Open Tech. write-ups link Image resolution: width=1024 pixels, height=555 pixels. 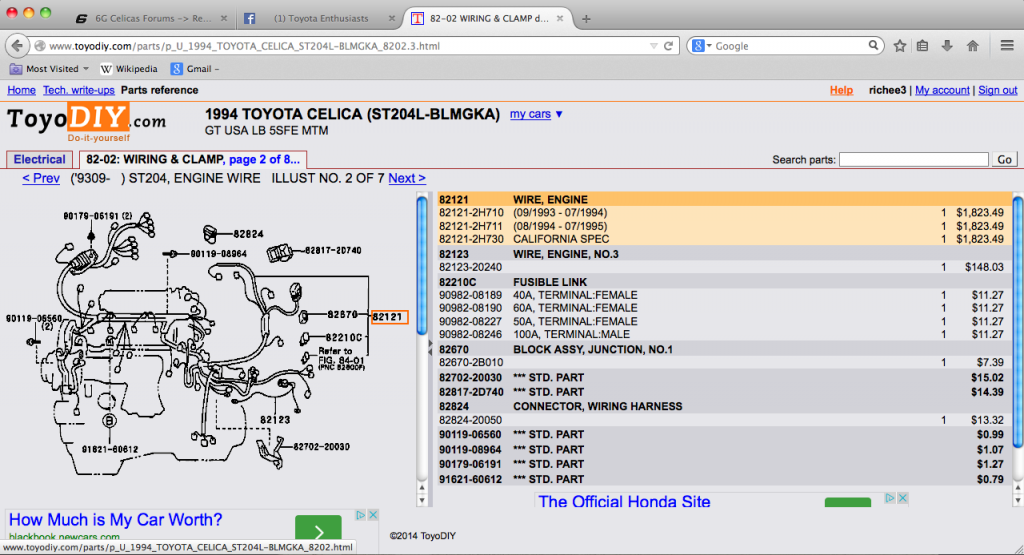[78, 90]
